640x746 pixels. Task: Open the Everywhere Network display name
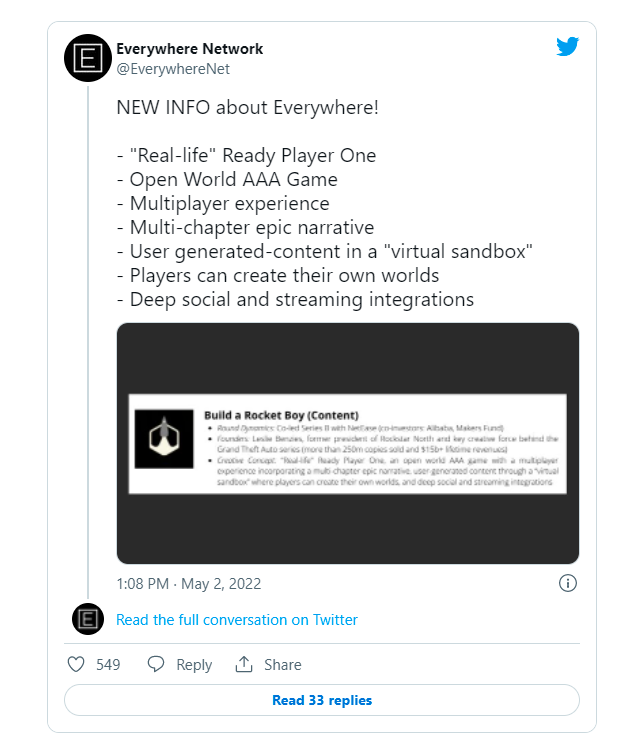[x=189, y=49]
